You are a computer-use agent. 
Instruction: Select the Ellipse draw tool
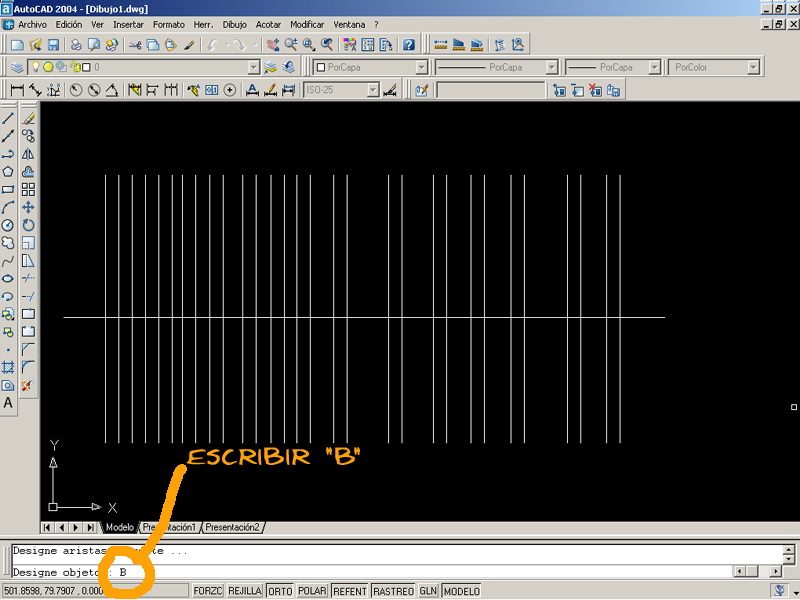8,279
